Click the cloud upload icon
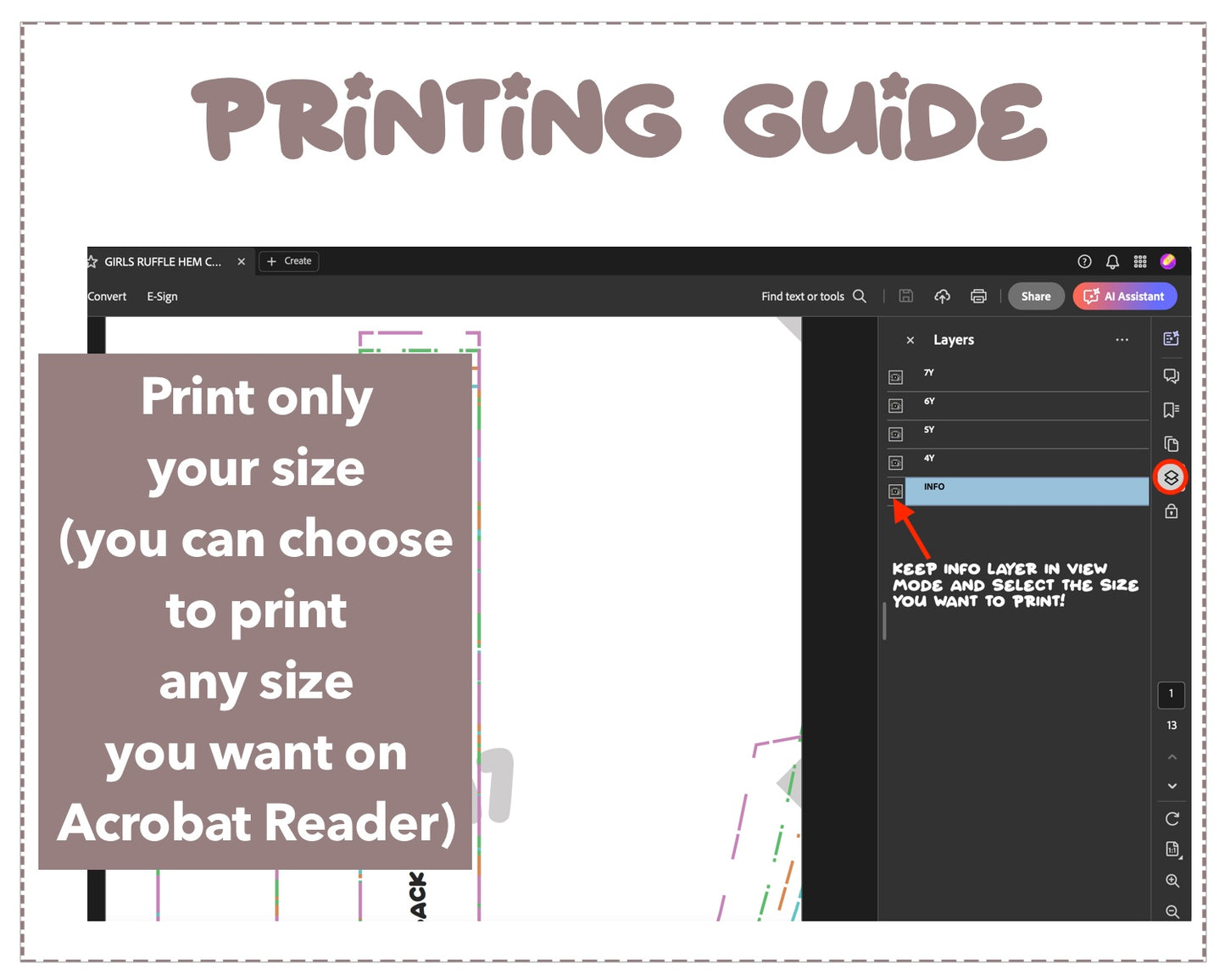This screenshot has width=1225, height=980. pos(942,296)
